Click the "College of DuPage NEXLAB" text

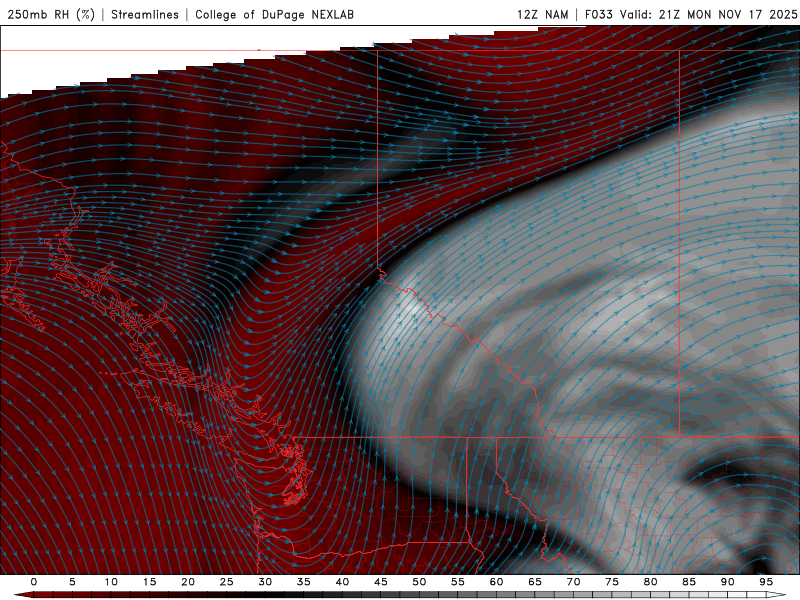274,14
